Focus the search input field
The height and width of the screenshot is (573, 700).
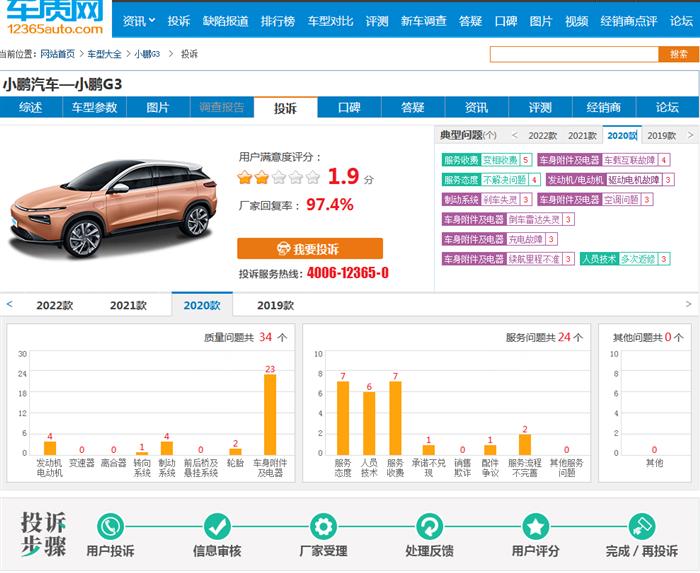(574, 54)
